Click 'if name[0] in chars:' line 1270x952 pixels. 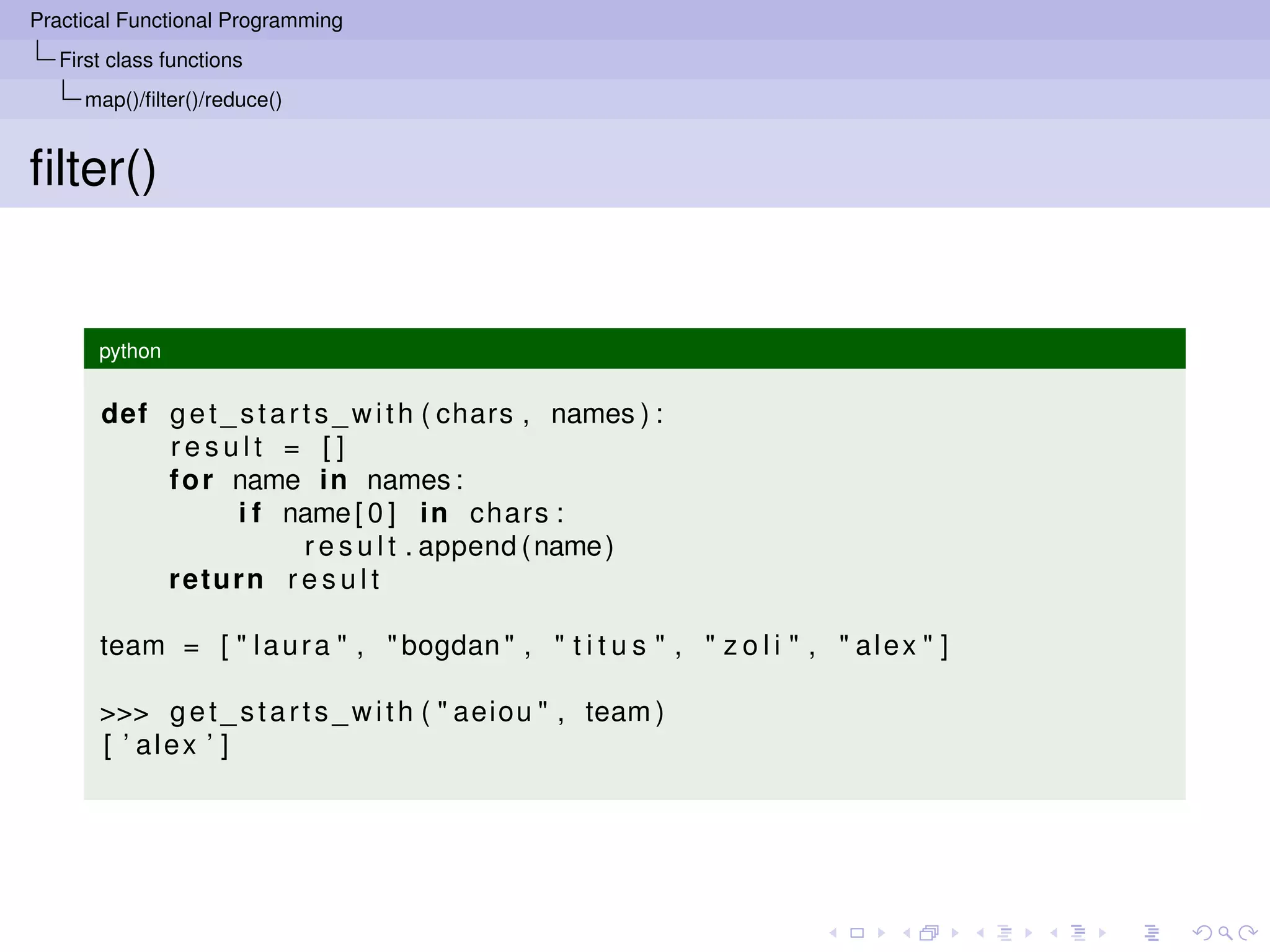coord(401,513)
